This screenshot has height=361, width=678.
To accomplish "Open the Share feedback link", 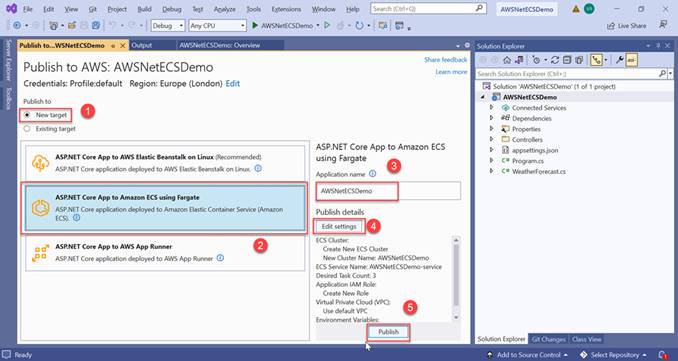I will click(445, 60).
